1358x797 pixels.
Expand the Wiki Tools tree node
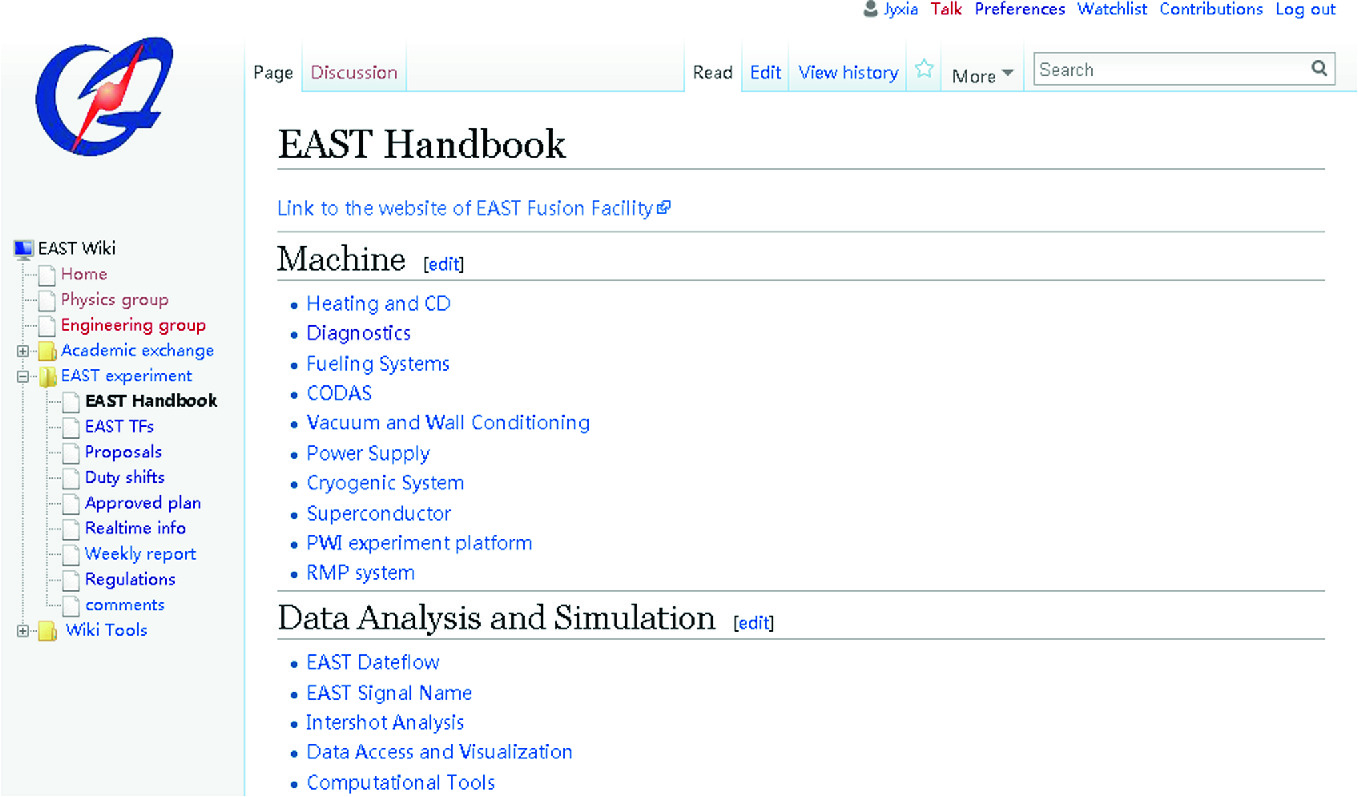(x=22, y=631)
